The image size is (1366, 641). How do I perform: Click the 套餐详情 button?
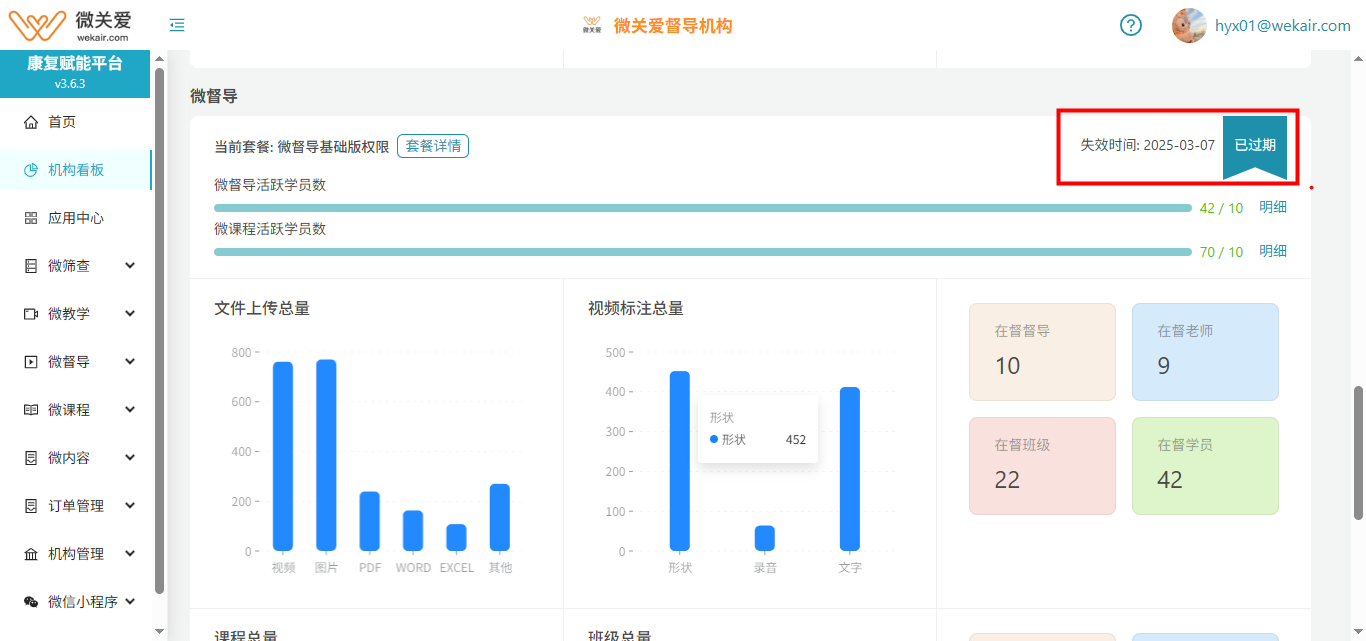tap(433, 146)
